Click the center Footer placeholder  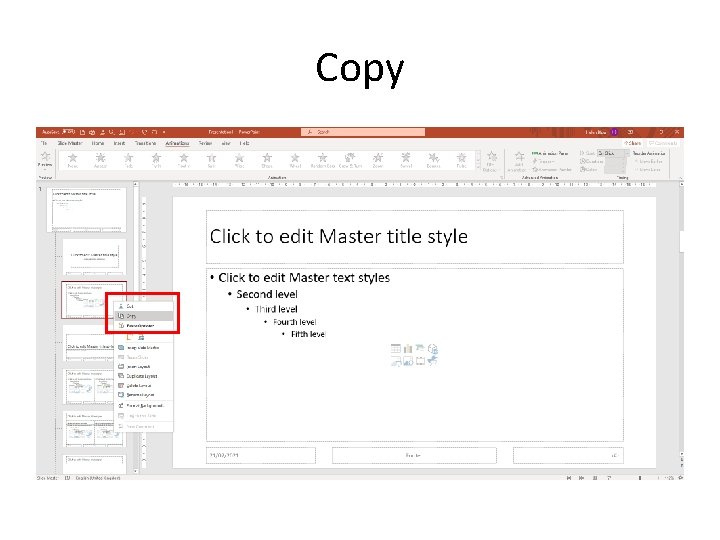414,455
